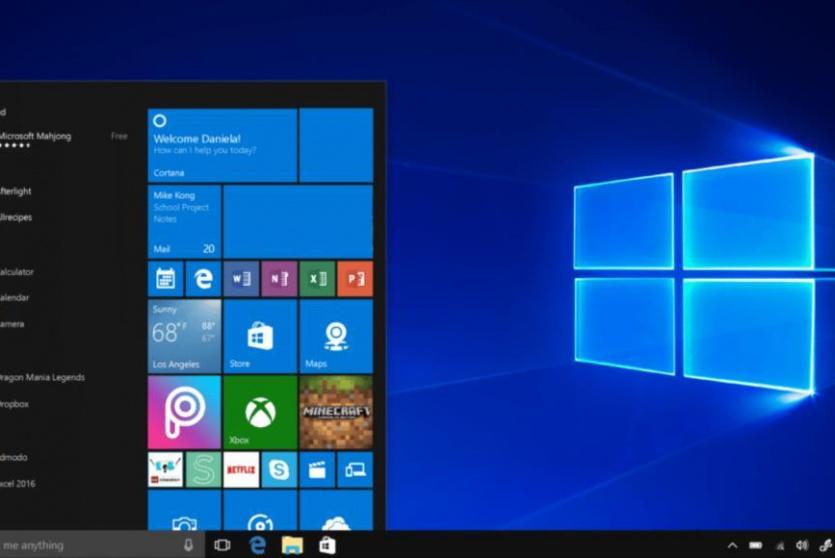
Task: Launch the Excel tile
Action: coord(317,279)
